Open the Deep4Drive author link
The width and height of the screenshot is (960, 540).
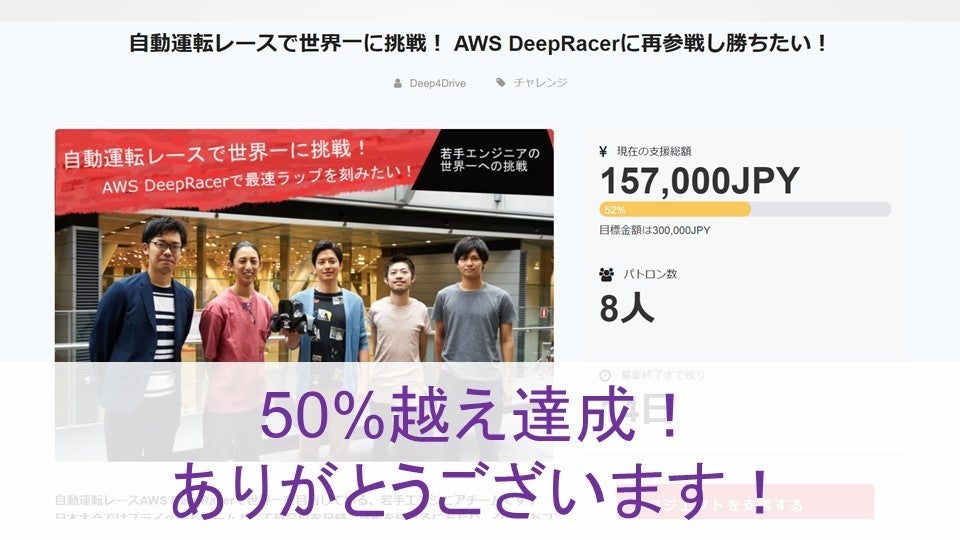[x=437, y=83]
